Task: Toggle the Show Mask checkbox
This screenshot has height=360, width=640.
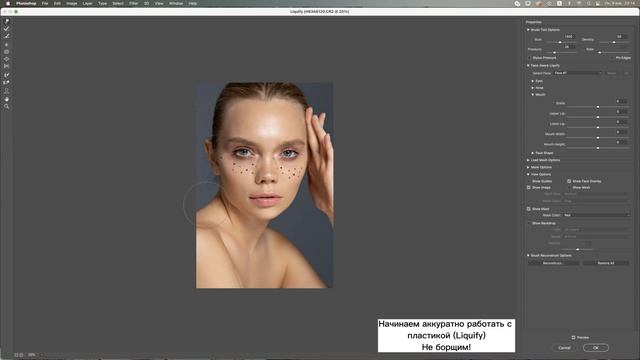Action: pos(529,209)
